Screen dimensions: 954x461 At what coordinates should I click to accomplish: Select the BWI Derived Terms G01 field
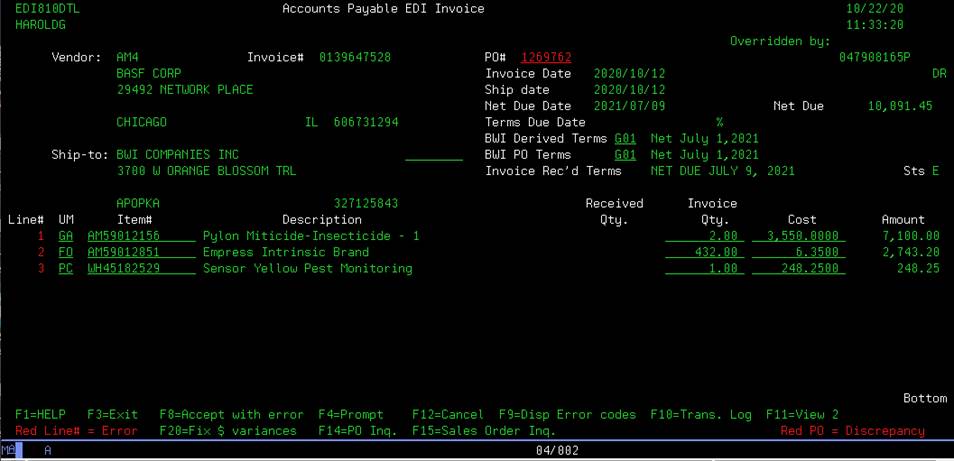[x=625, y=139]
